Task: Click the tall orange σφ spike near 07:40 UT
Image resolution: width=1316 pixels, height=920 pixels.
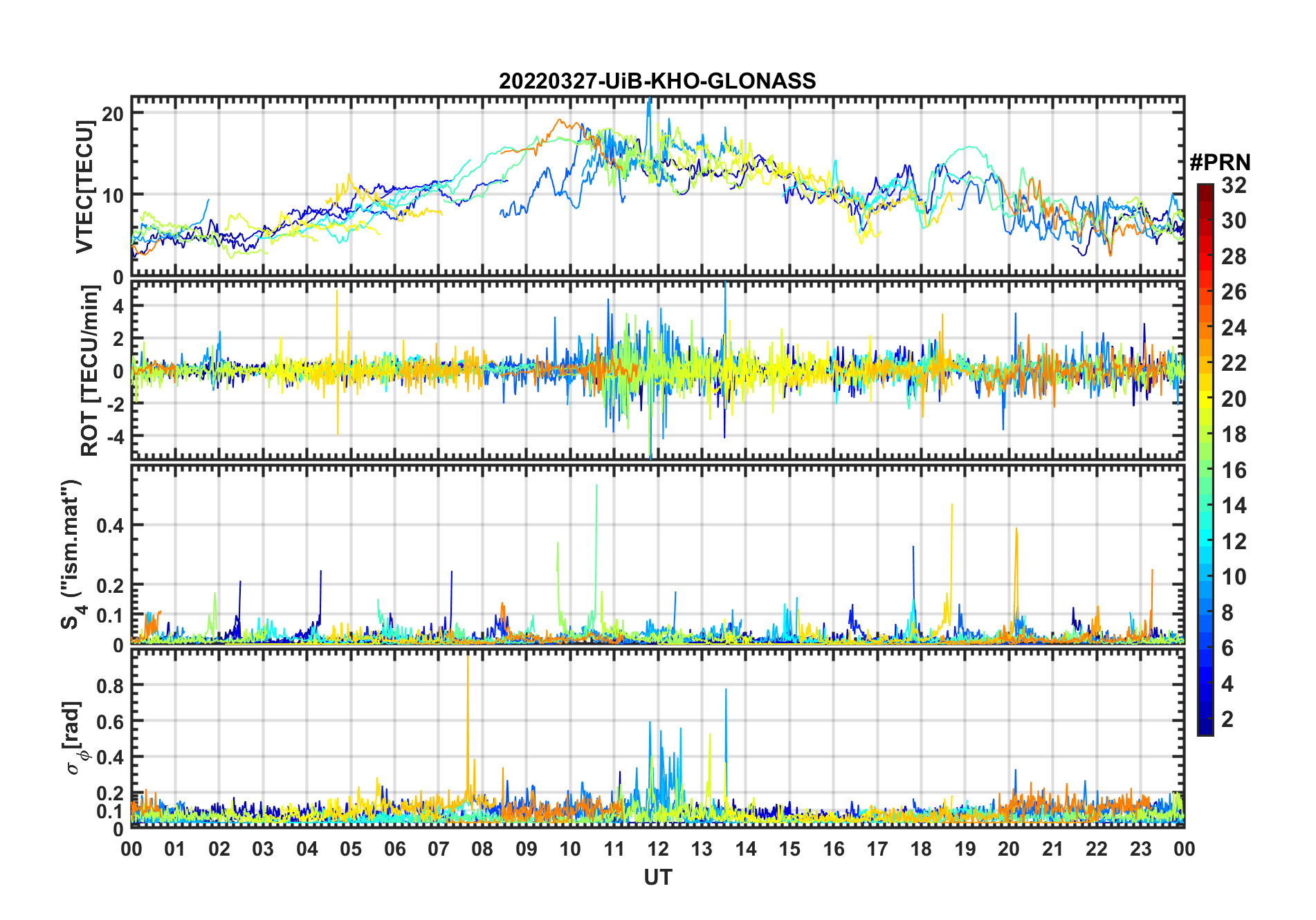Action: [x=468, y=726]
